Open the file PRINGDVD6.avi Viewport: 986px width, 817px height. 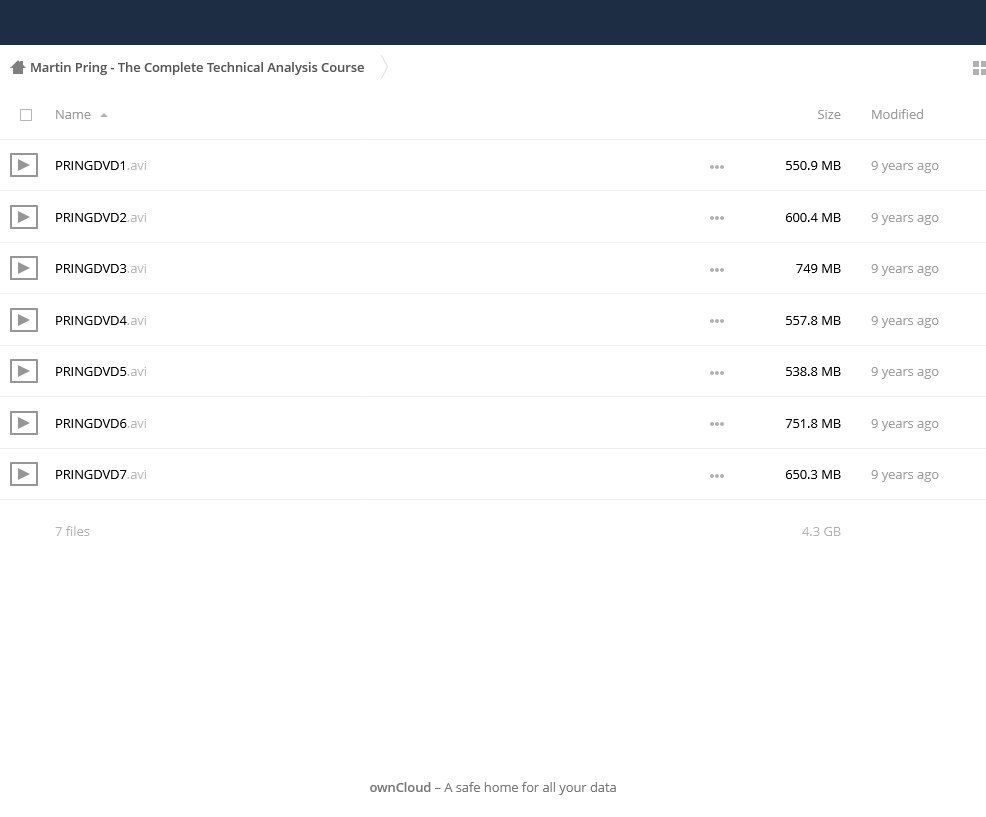[101, 423]
